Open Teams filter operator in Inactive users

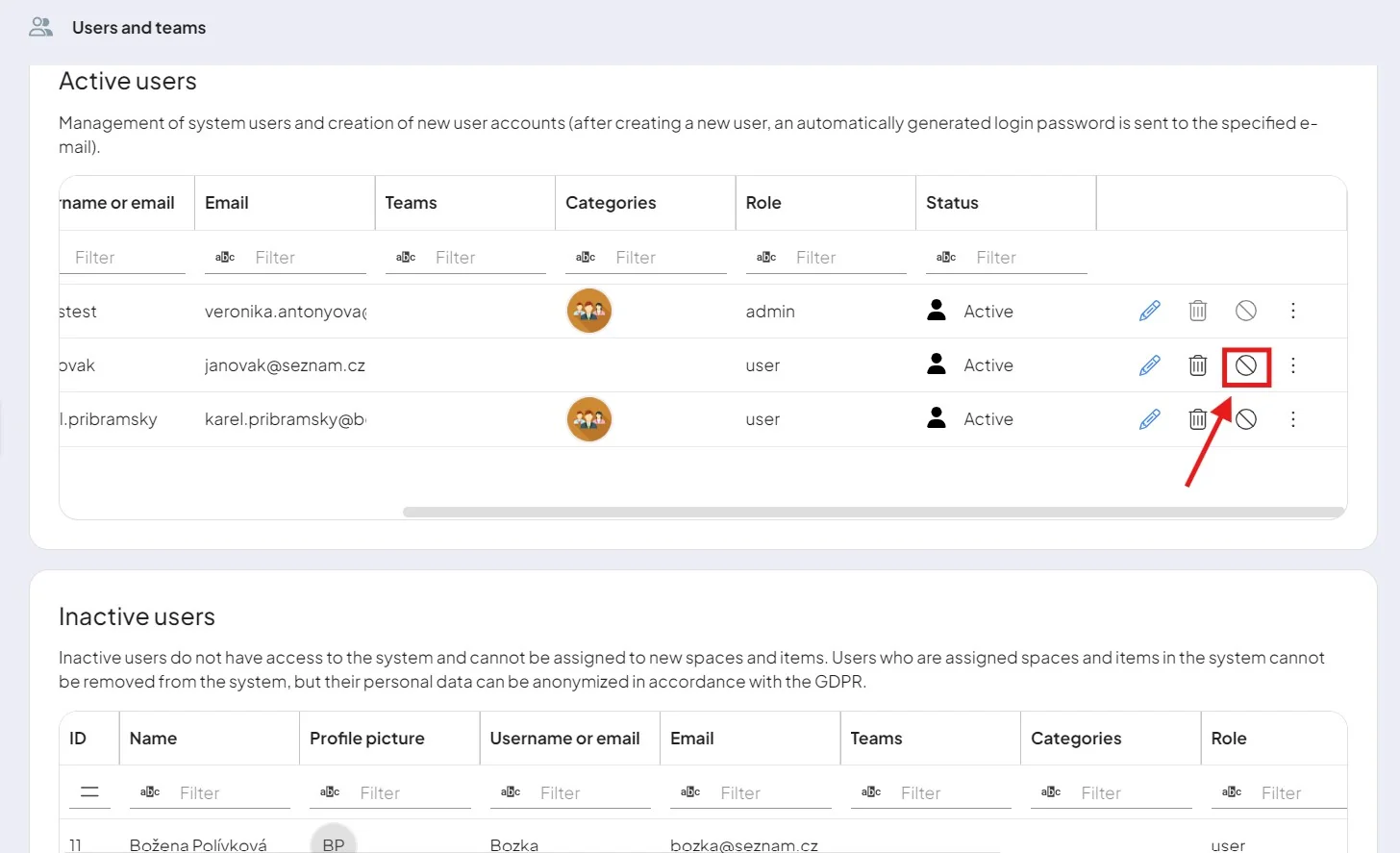pos(871,792)
